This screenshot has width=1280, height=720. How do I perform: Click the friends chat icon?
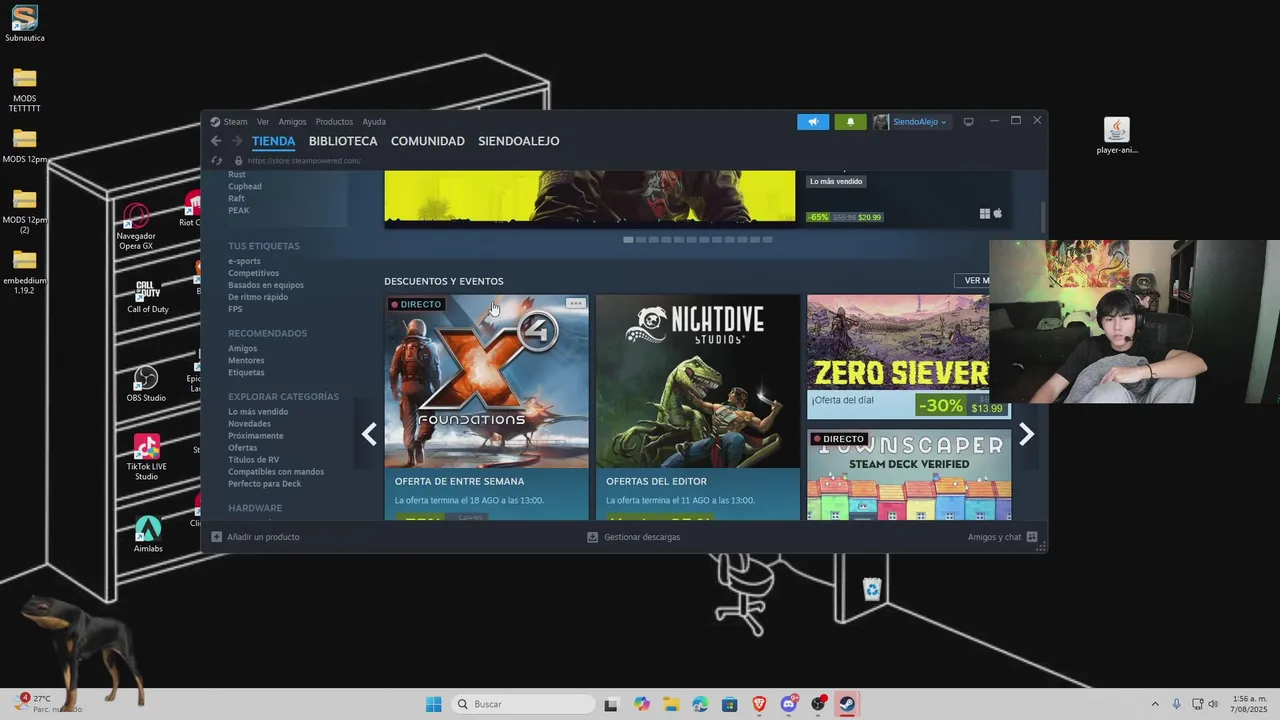(x=1032, y=537)
